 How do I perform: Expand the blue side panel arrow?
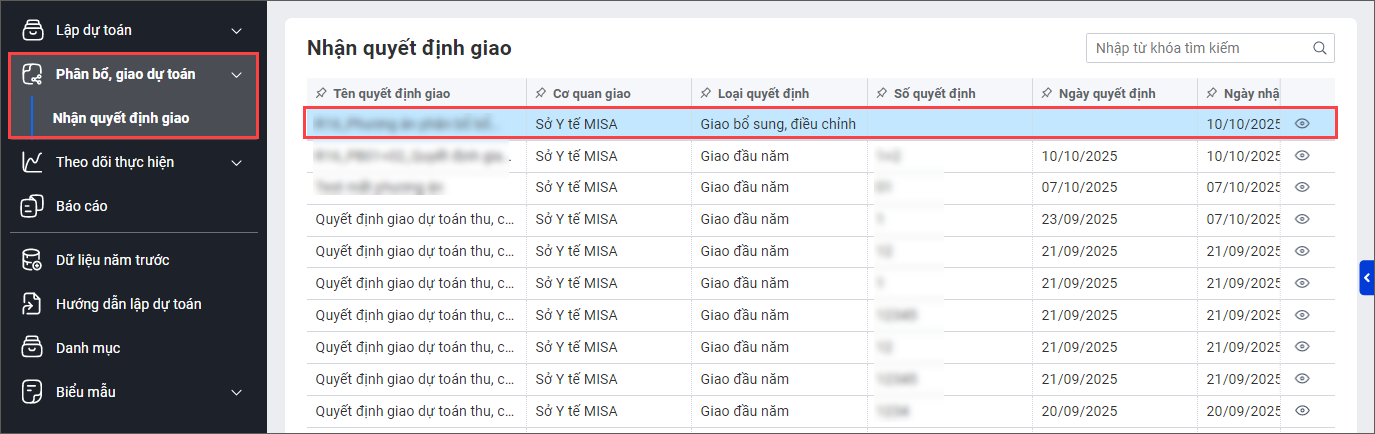(x=1367, y=278)
